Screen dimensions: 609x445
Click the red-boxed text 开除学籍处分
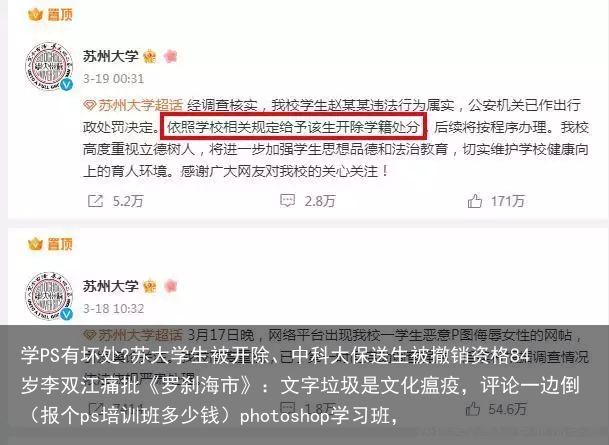pyautogui.click(x=378, y=127)
